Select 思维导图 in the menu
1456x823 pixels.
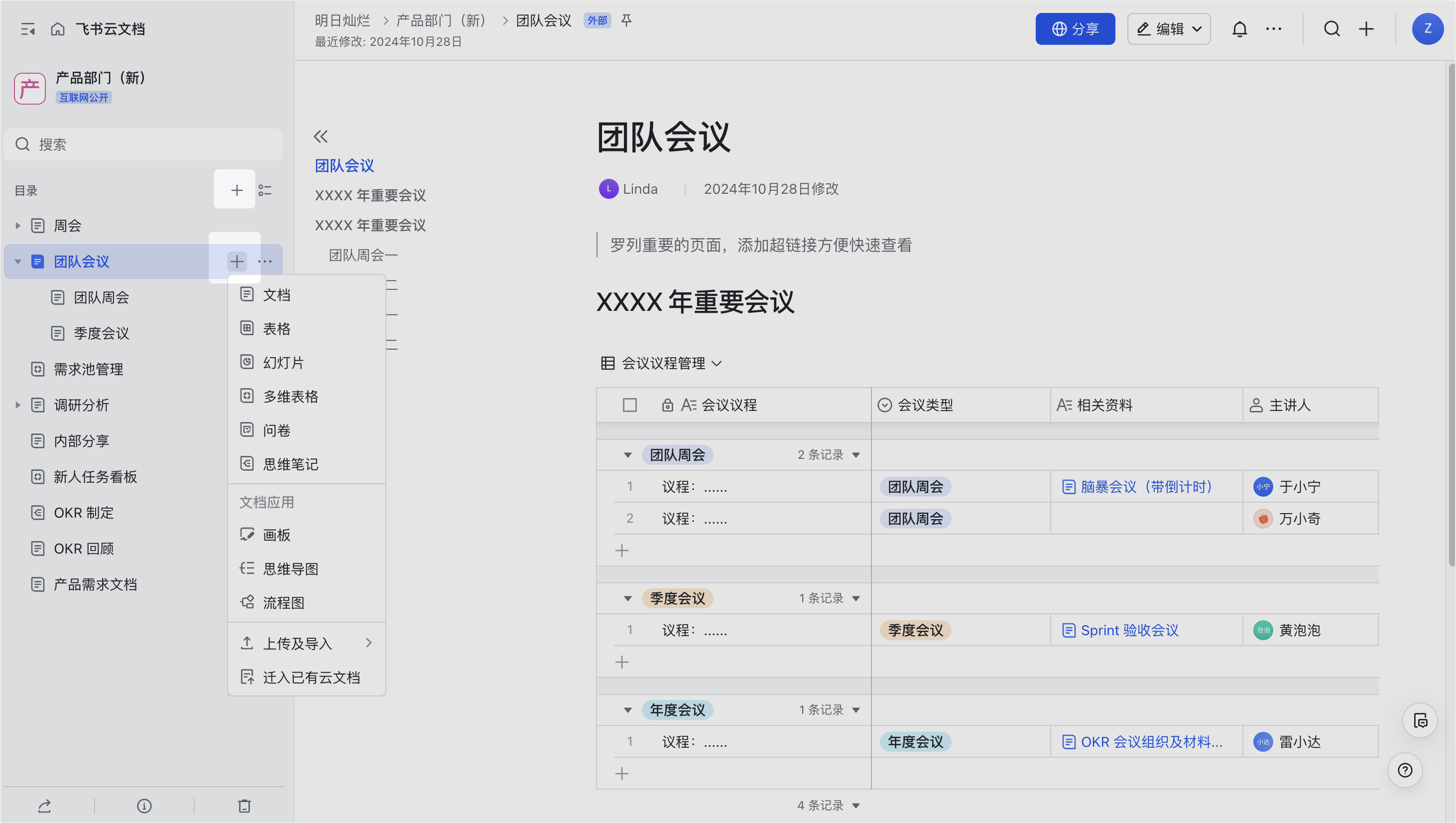(x=307, y=569)
